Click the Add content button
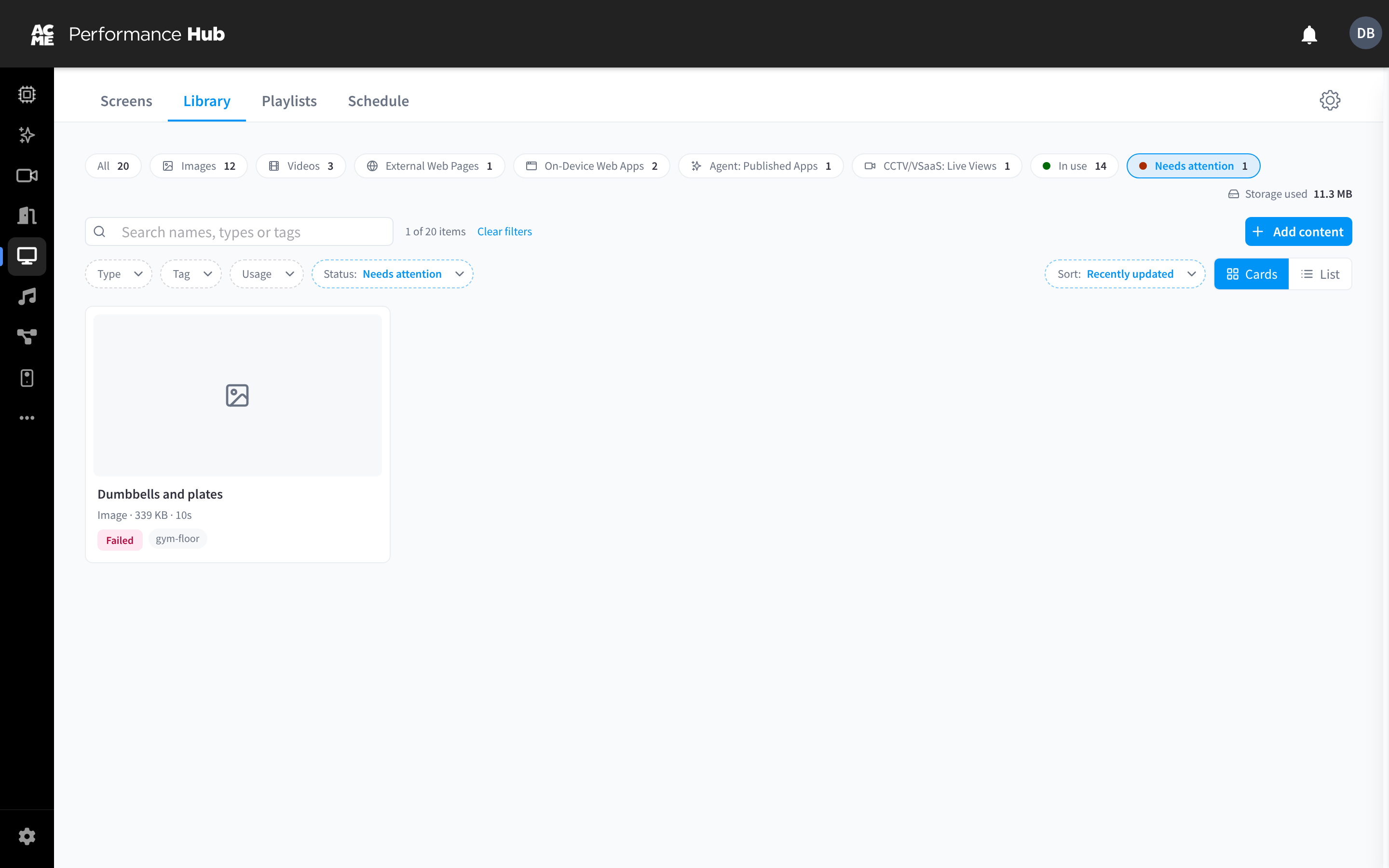This screenshot has height=868, width=1389. point(1298,231)
